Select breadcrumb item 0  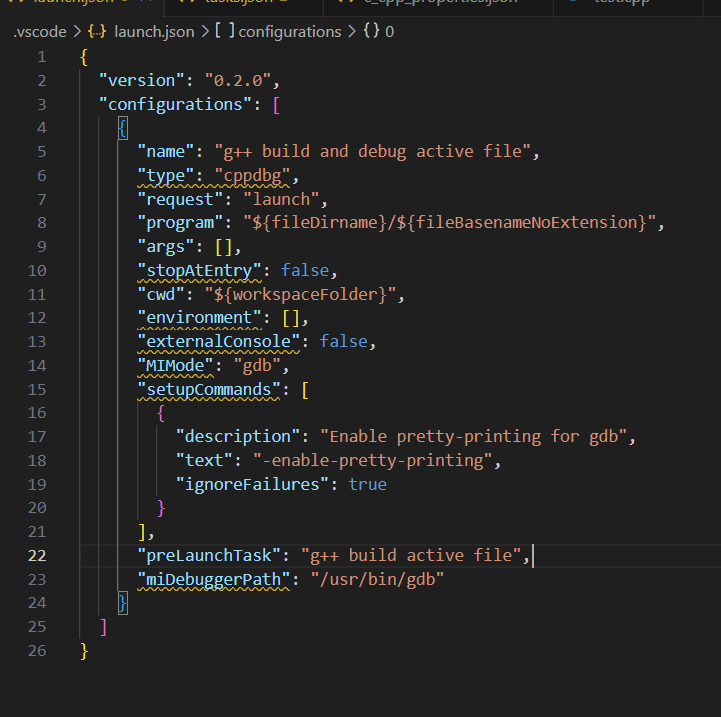coord(389,31)
